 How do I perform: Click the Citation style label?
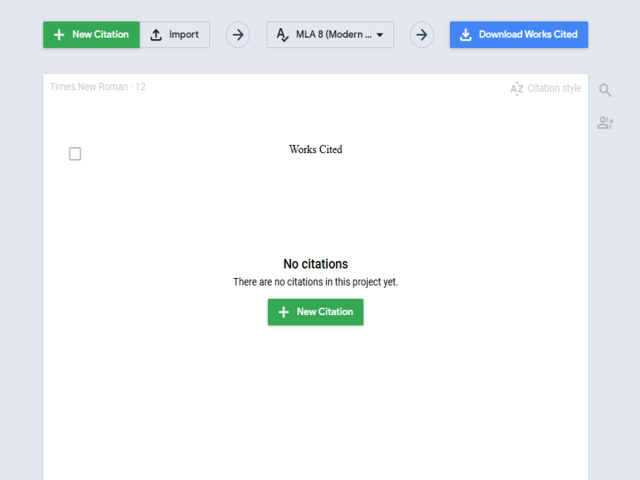point(554,89)
